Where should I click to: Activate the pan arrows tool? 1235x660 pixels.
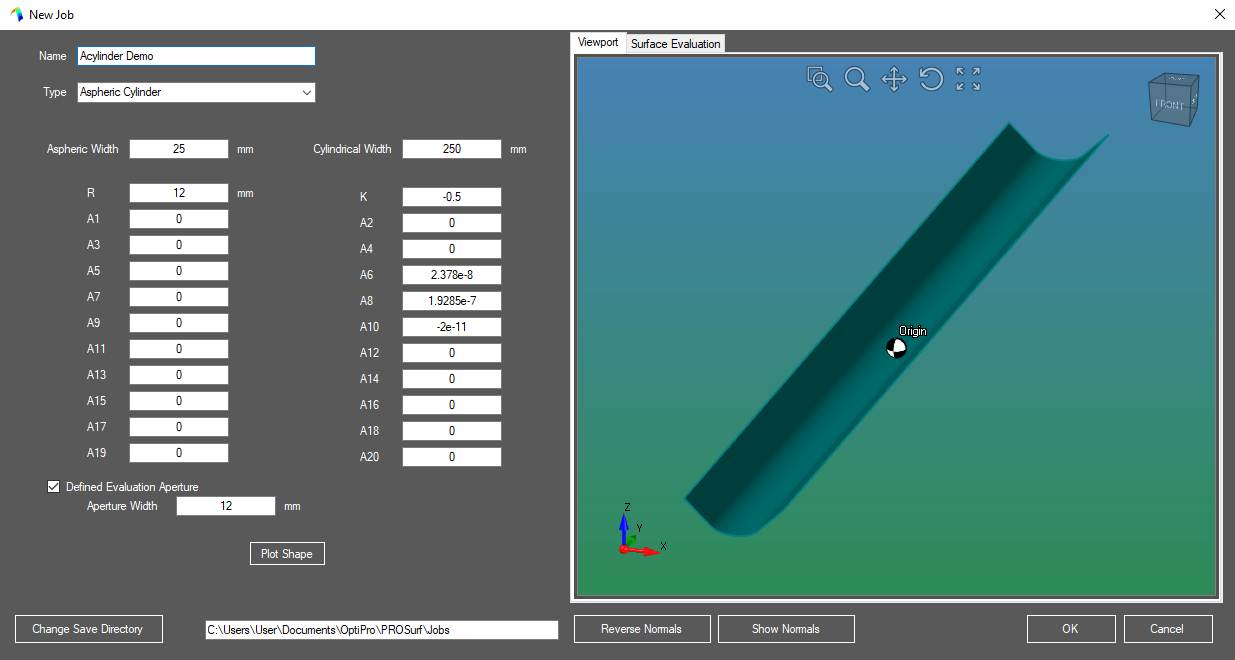click(894, 80)
